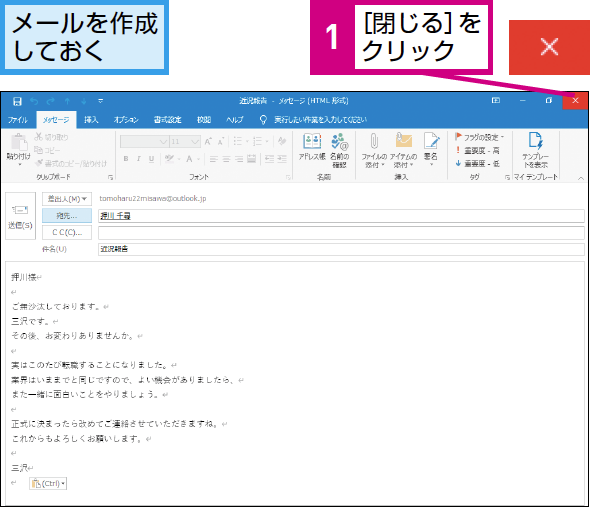Viewport: 600px width, 507px height.
Task: Open the 書式設定 ribbon tab
Action: (168, 120)
